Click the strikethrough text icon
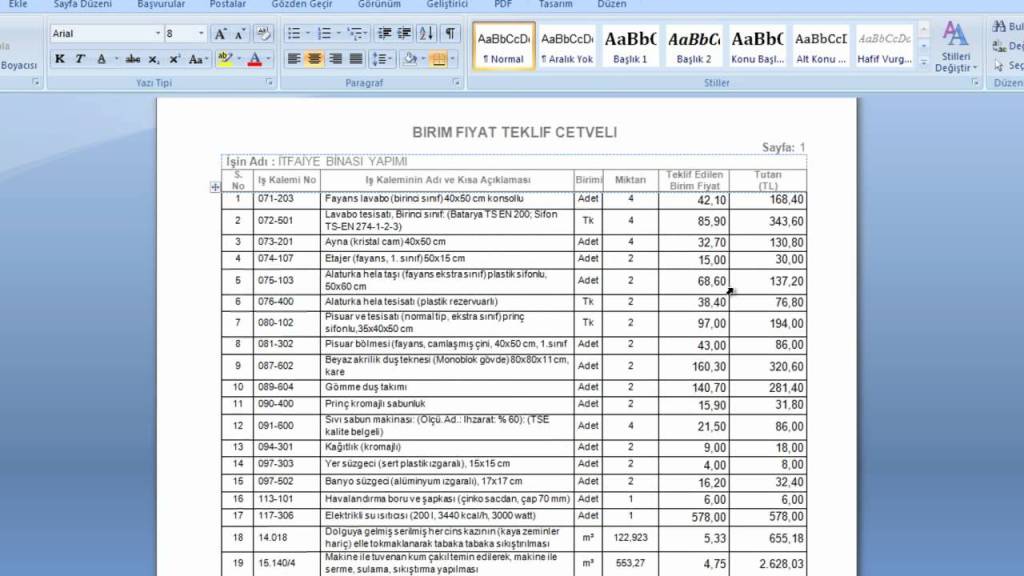The image size is (1024, 576). coord(133,59)
